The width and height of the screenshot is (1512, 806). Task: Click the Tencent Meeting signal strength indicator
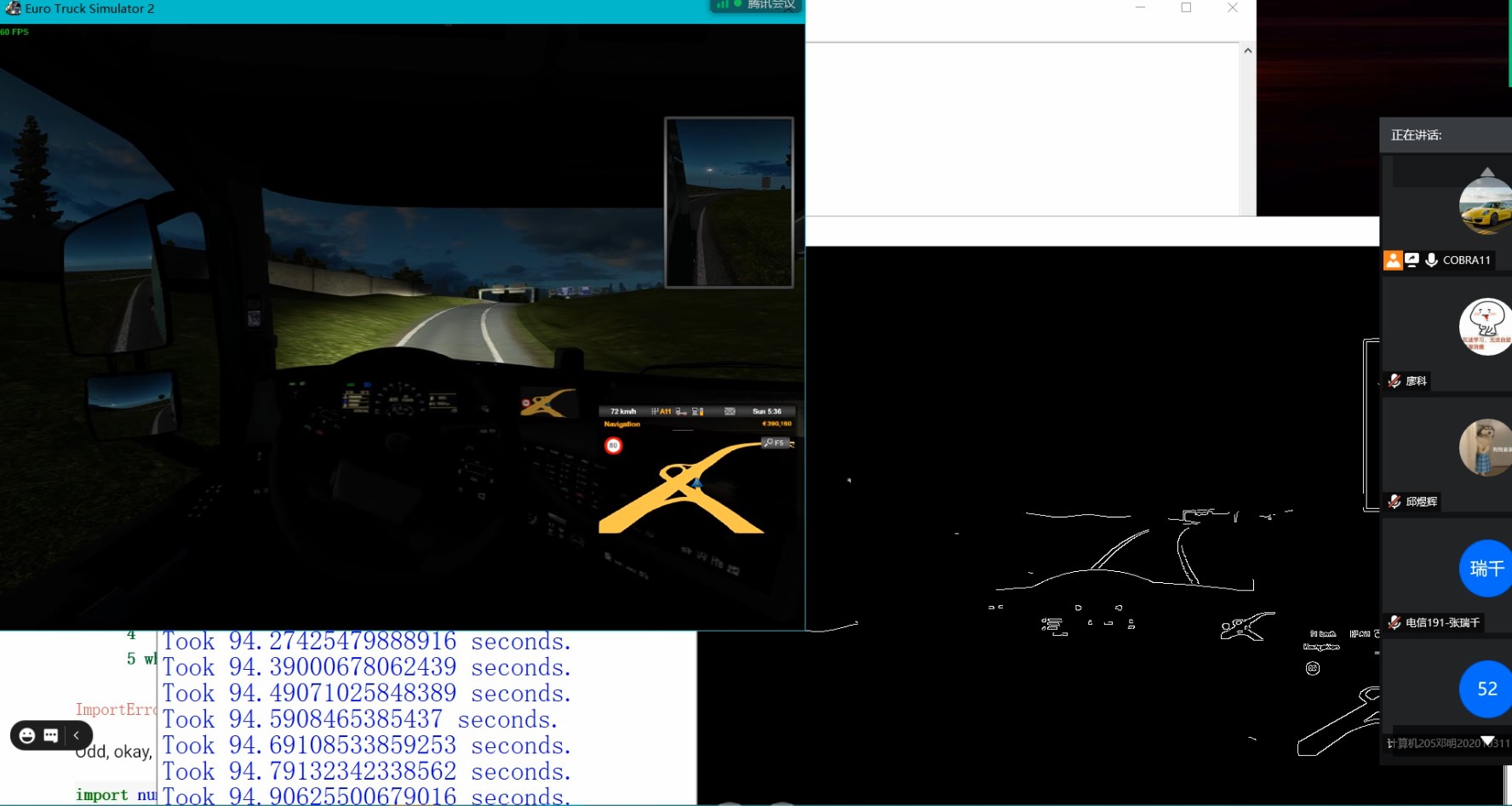point(723,4)
